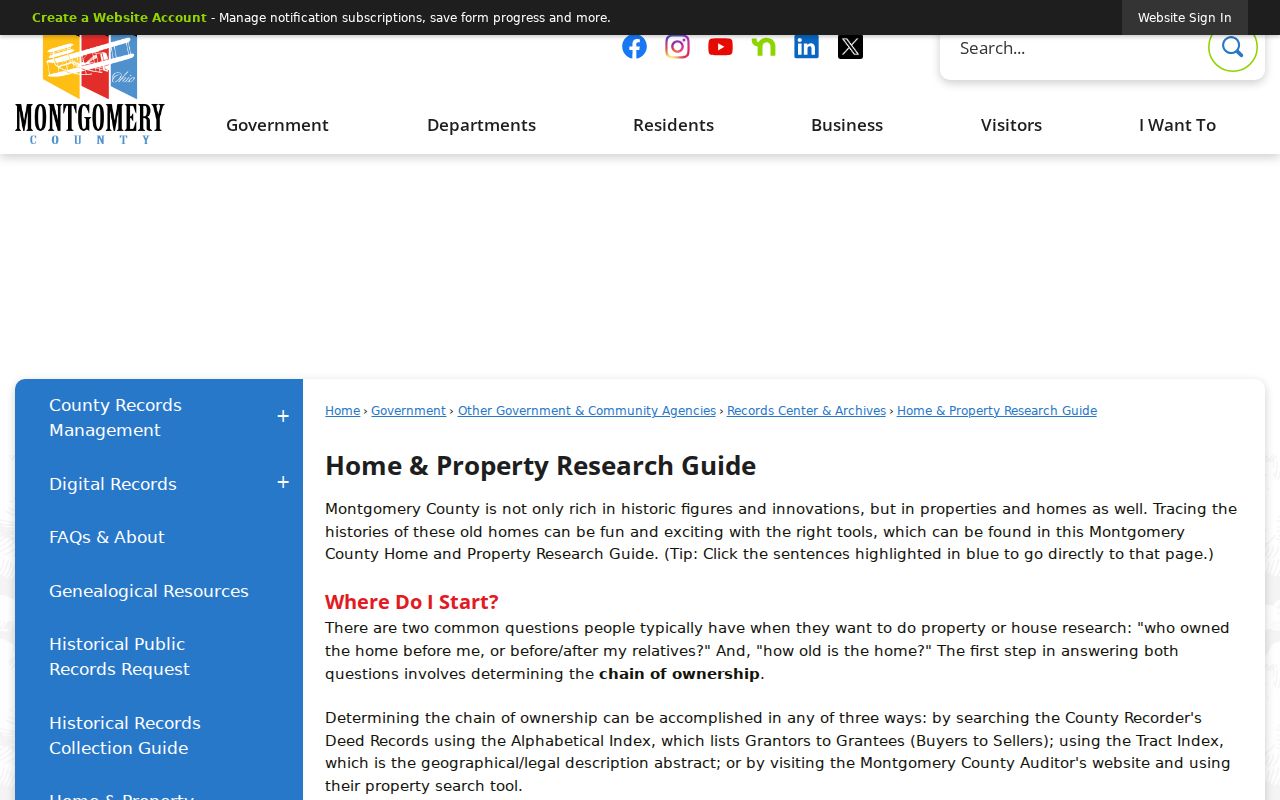Open the Facebook page icon
The image size is (1280, 800).
click(634, 47)
